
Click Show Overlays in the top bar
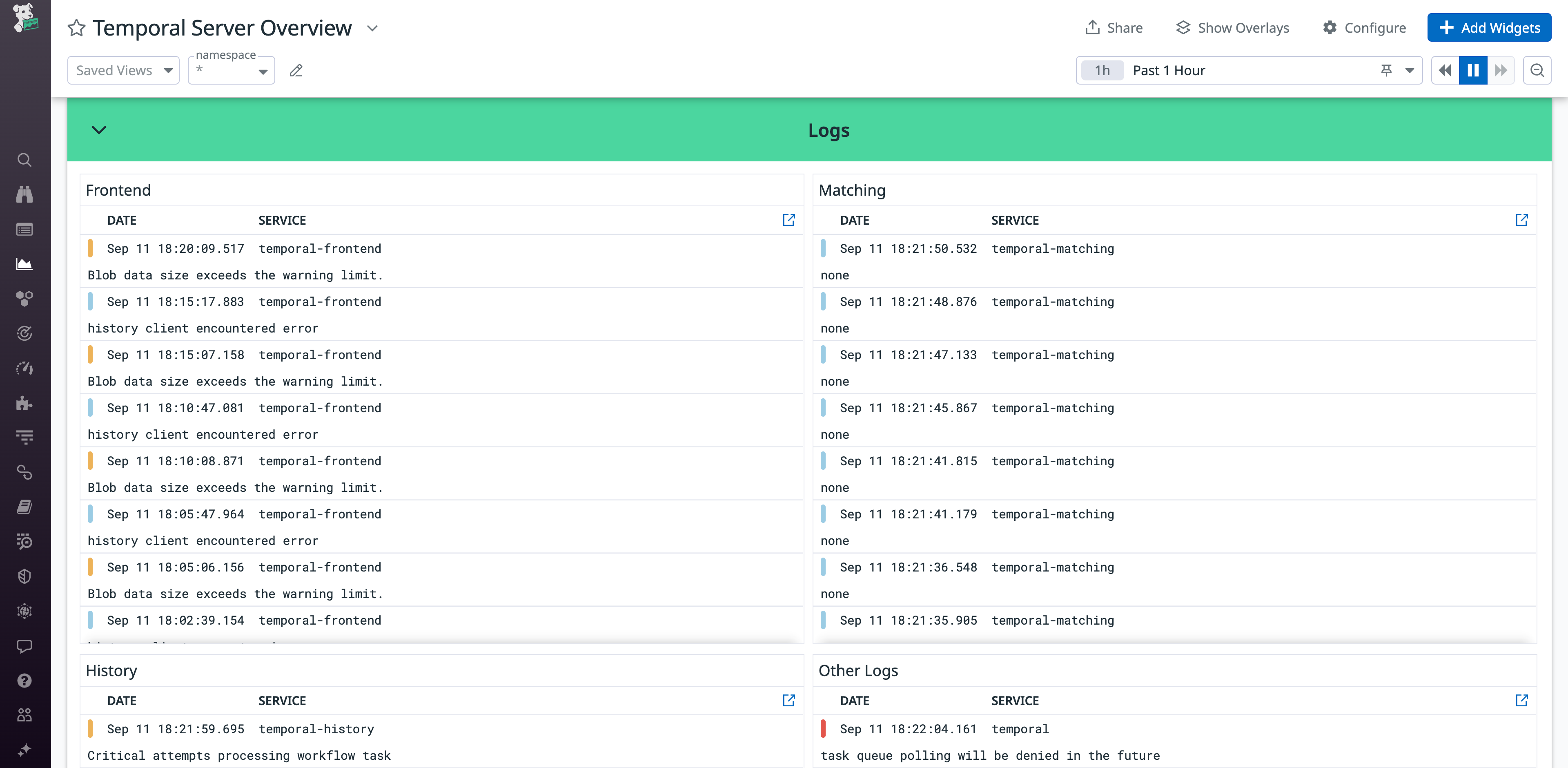1232,27
